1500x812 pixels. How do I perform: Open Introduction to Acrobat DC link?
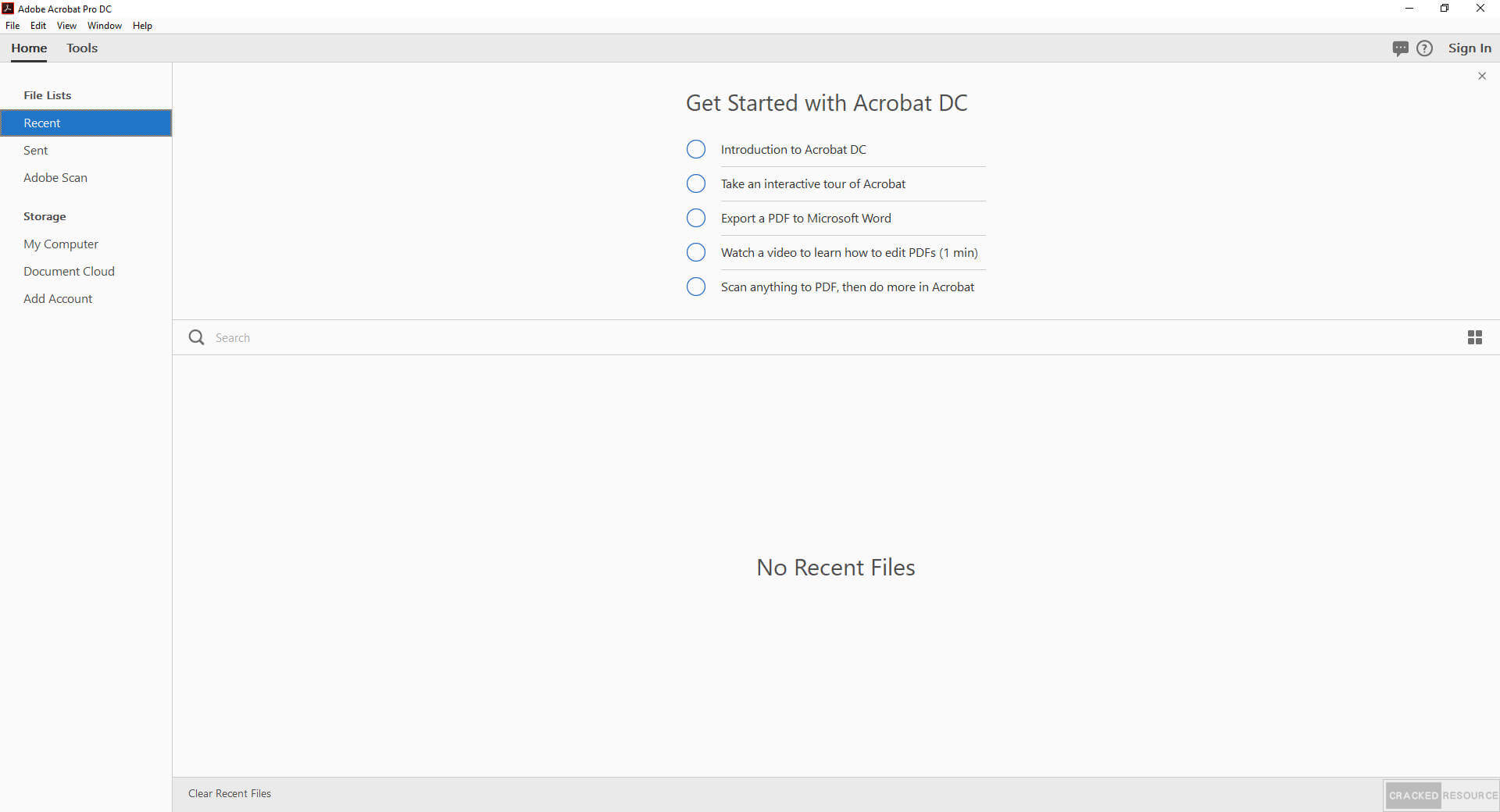793,149
